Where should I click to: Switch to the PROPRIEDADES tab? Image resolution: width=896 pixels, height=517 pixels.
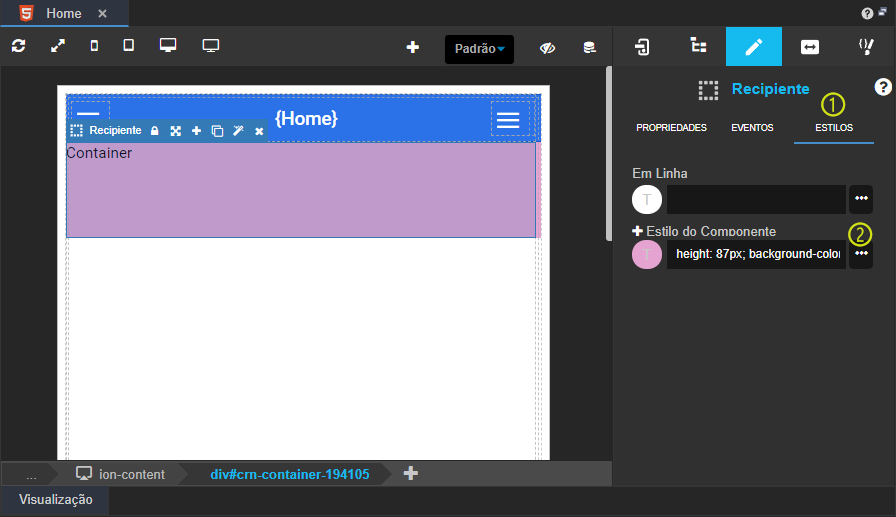(x=671, y=128)
